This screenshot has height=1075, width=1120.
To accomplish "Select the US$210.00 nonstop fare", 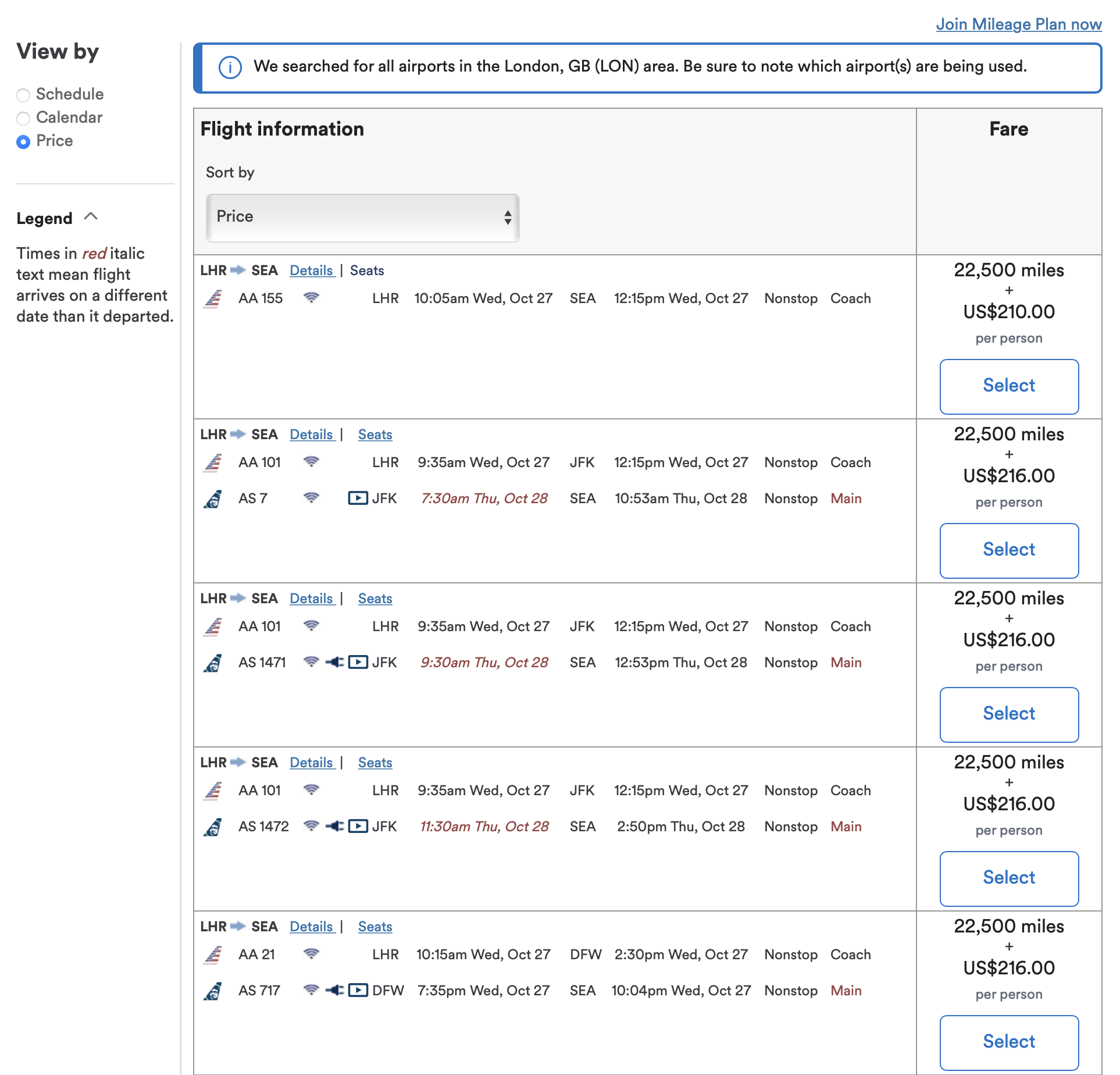I will [1008, 386].
